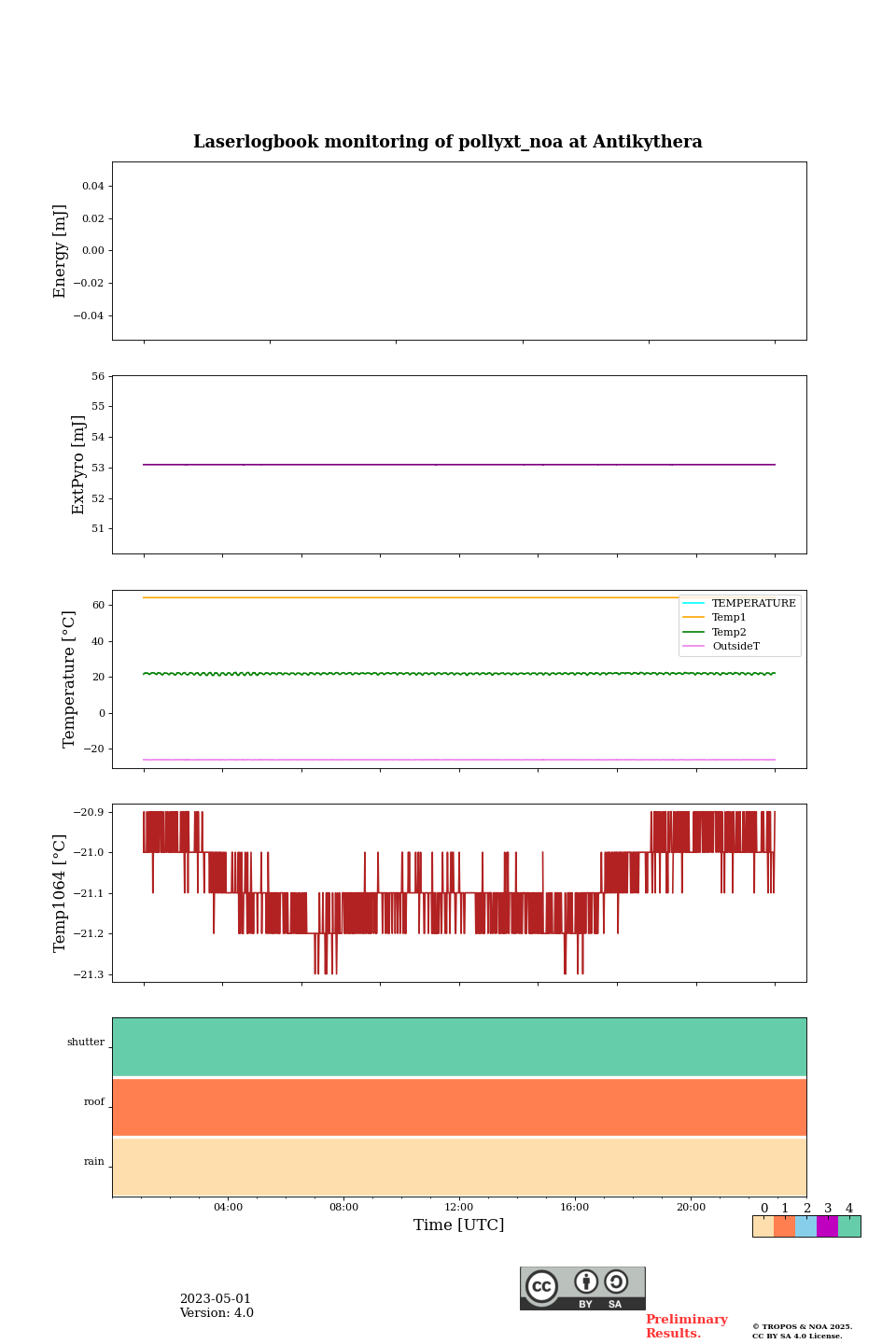
Task: Click the date 2023-05-01 text
Action: click(x=216, y=1299)
